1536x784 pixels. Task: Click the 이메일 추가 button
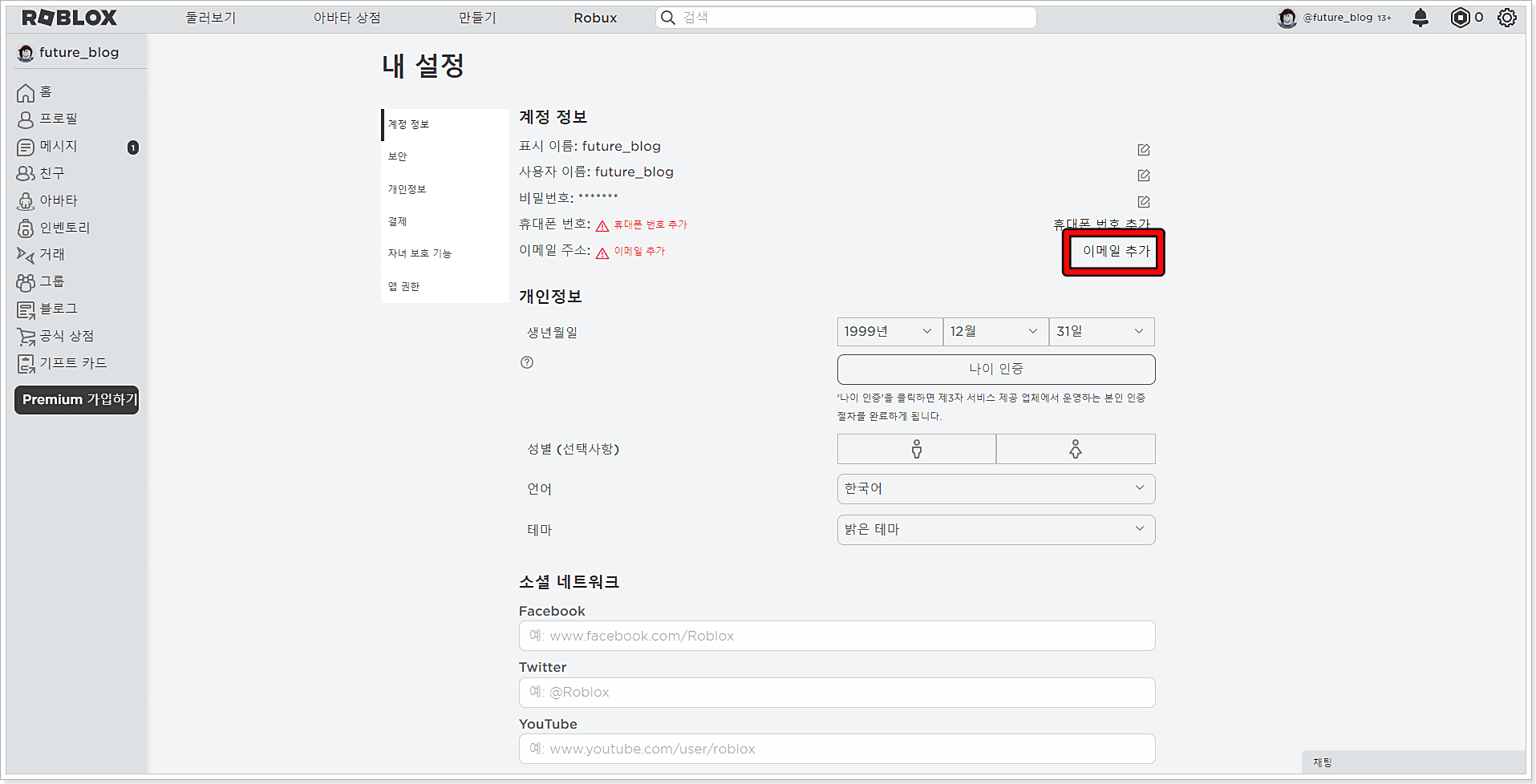pos(1113,251)
